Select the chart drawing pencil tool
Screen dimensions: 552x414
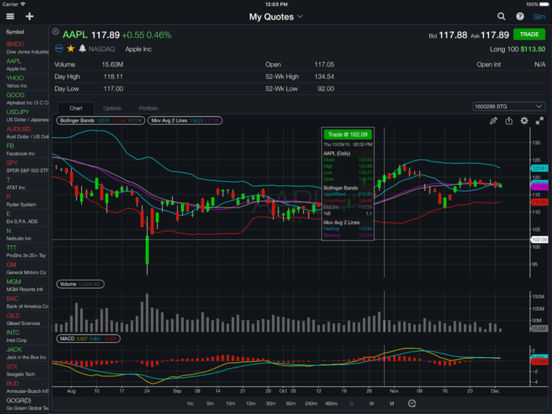point(493,121)
